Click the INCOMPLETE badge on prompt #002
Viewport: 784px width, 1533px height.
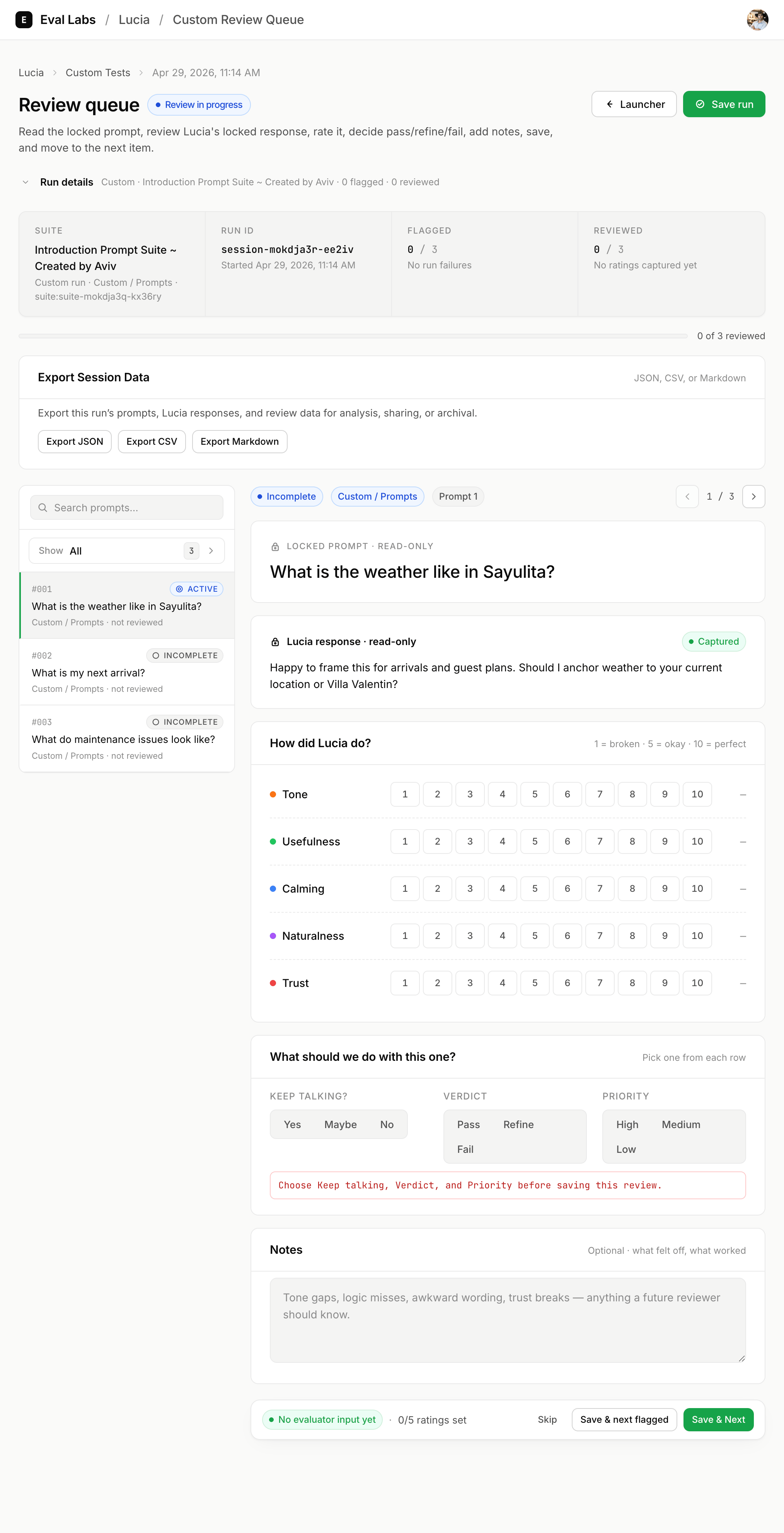(x=184, y=655)
